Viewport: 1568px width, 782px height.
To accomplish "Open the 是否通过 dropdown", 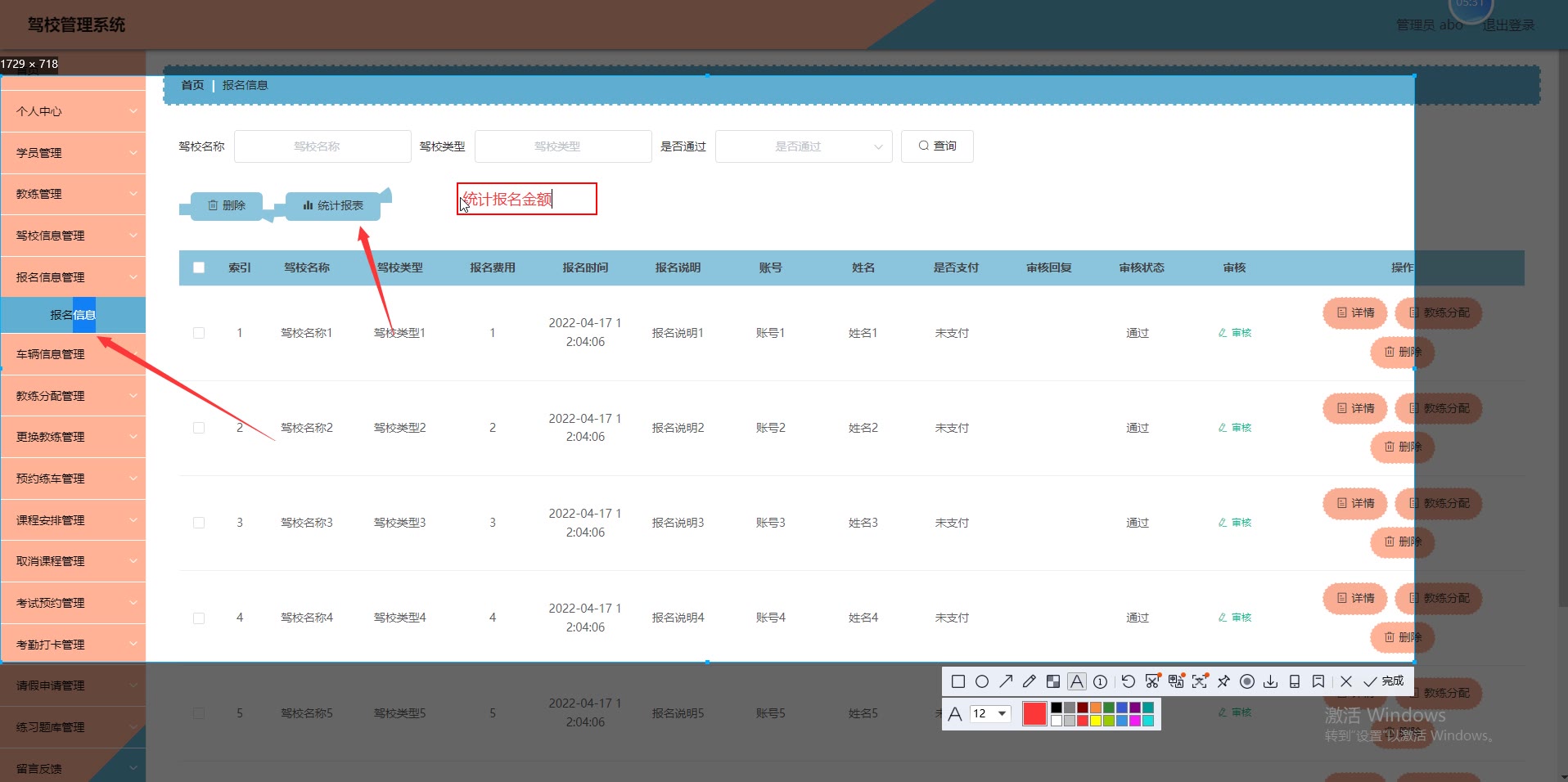I will [x=804, y=146].
